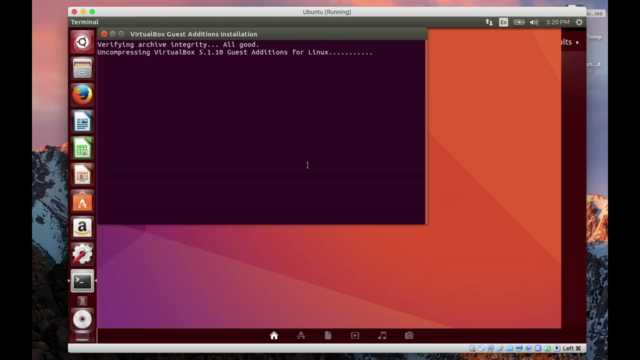The image size is (640, 360).
Task: Click VirtualBox shared folders status icon
Action: tap(509, 348)
